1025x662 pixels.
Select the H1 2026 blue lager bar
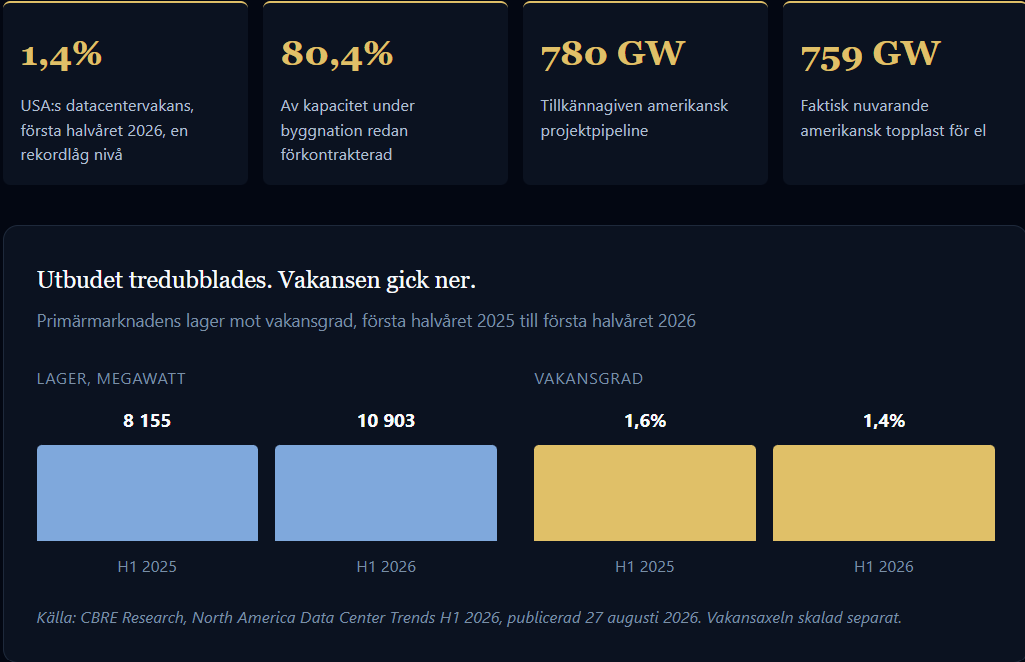(386, 493)
